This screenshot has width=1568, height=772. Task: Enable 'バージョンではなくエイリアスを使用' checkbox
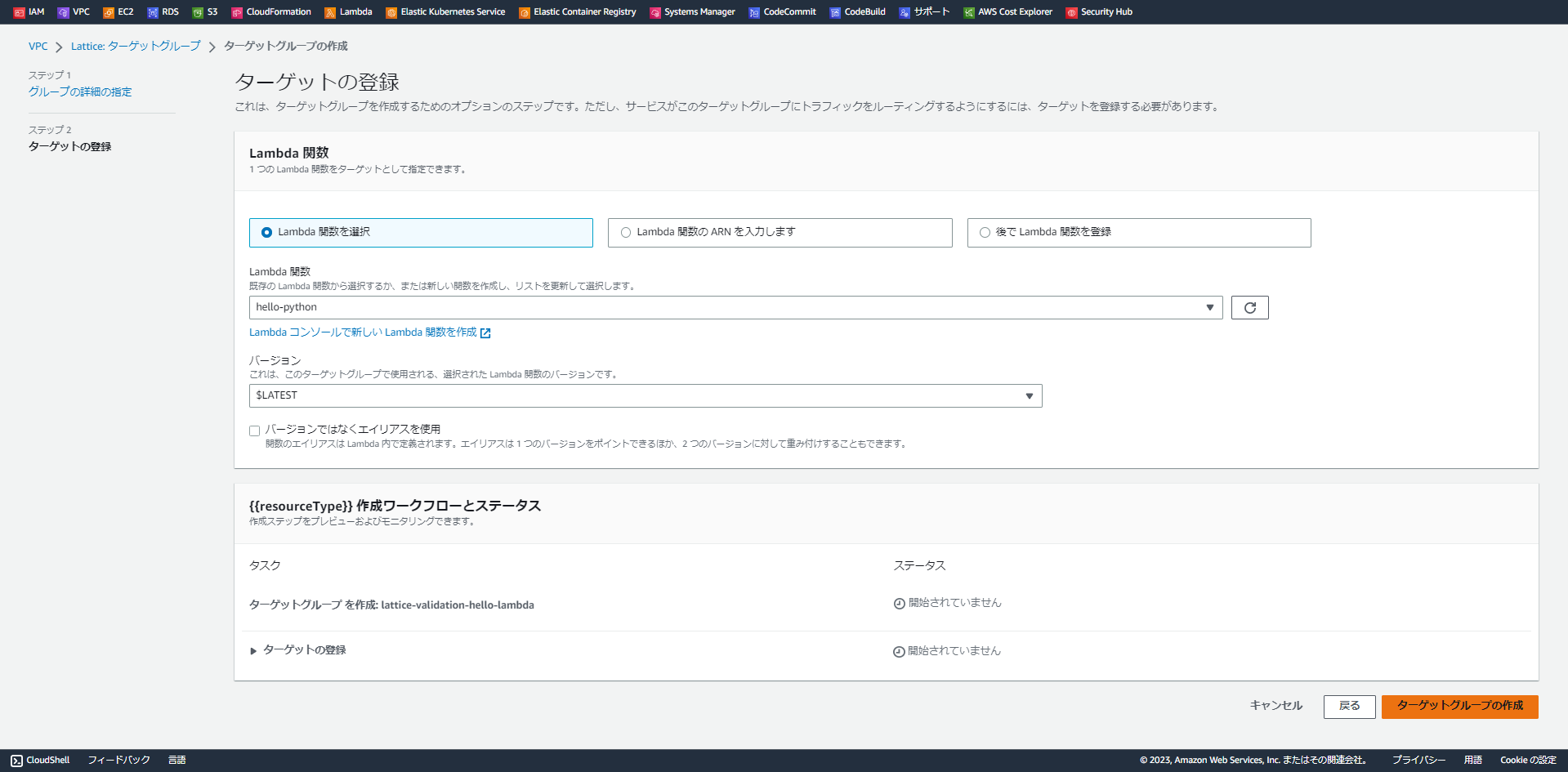tap(255, 431)
